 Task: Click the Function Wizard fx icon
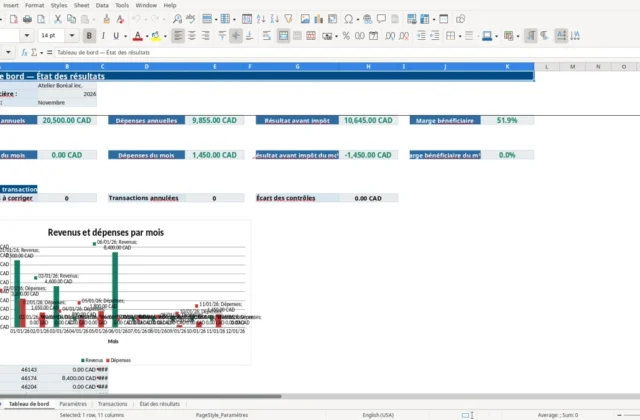pos(24,52)
